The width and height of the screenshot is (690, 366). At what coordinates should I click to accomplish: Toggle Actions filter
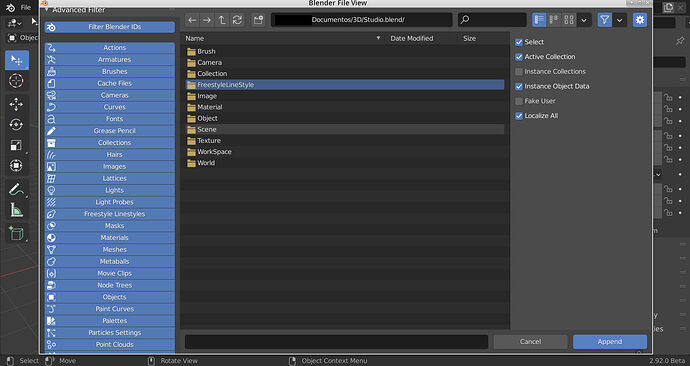point(110,48)
